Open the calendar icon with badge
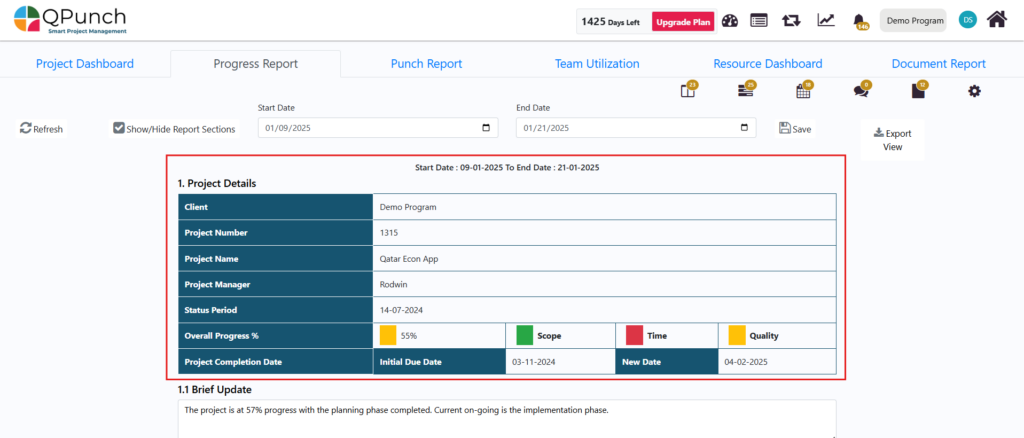The image size is (1024, 438). click(x=802, y=91)
